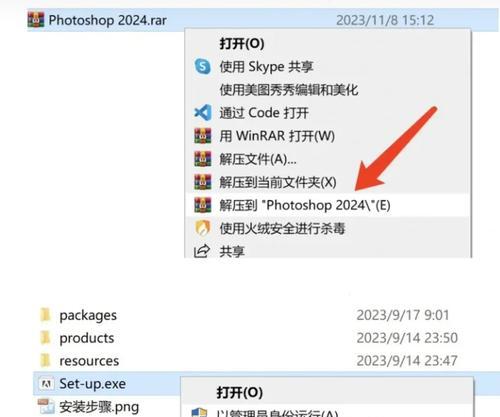
Task: Click the WinRAR icon beside 解压到当前文件夹(X)
Action: [x=202, y=182]
